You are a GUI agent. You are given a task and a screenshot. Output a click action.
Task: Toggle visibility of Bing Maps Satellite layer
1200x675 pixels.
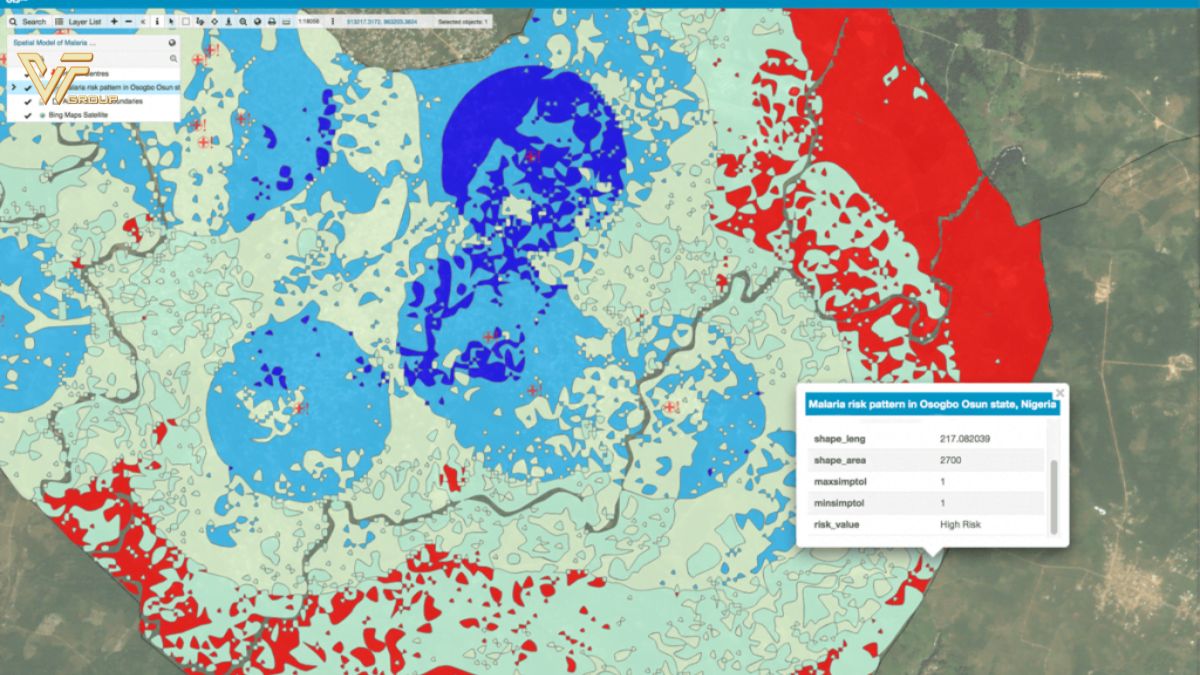[x=28, y=115]
